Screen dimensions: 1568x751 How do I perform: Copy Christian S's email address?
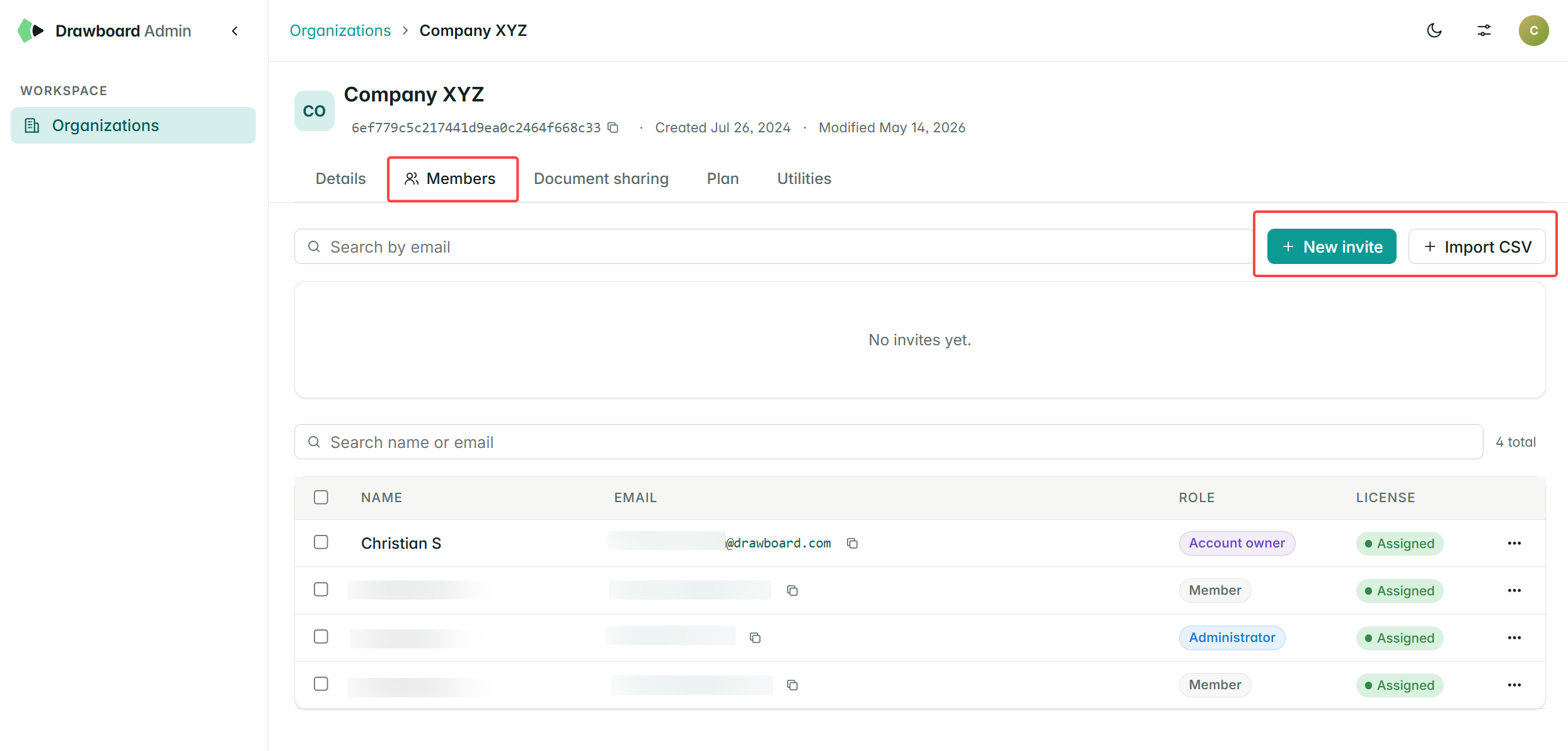[852, 543]
